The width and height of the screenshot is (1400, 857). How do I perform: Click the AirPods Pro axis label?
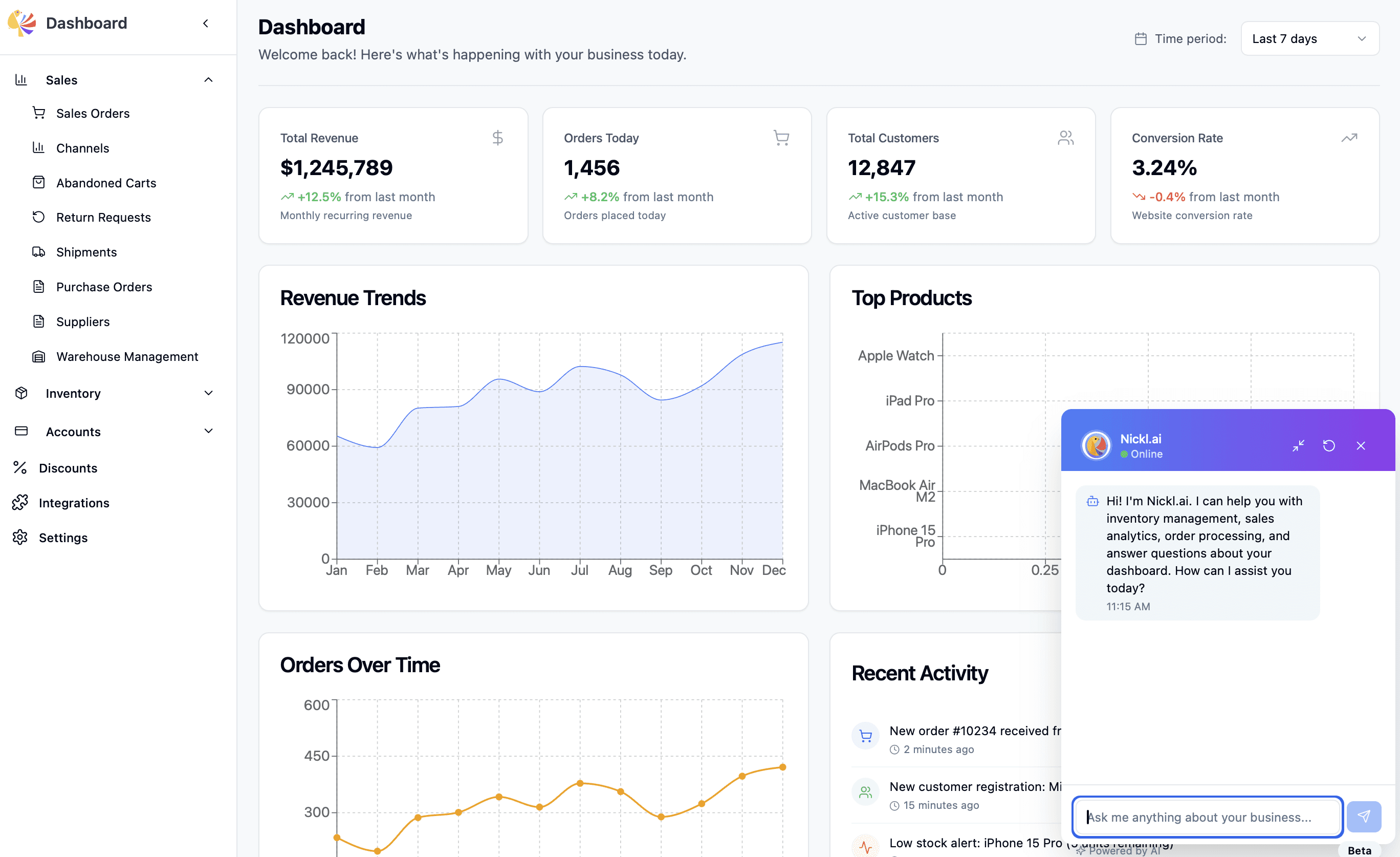[x=900, y=445]
